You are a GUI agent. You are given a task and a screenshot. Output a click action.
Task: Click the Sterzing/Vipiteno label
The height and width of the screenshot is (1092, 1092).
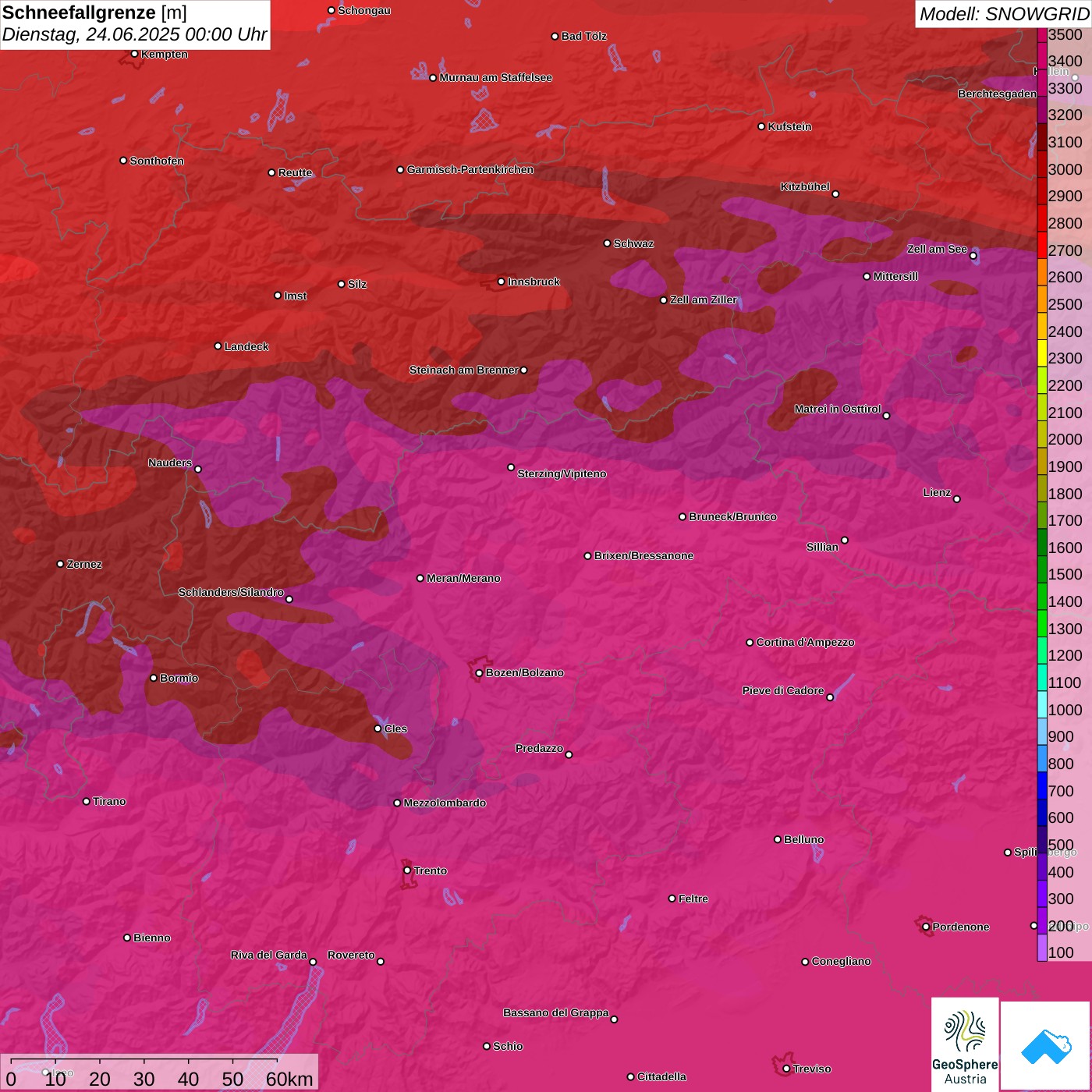(x=562, y=473)
